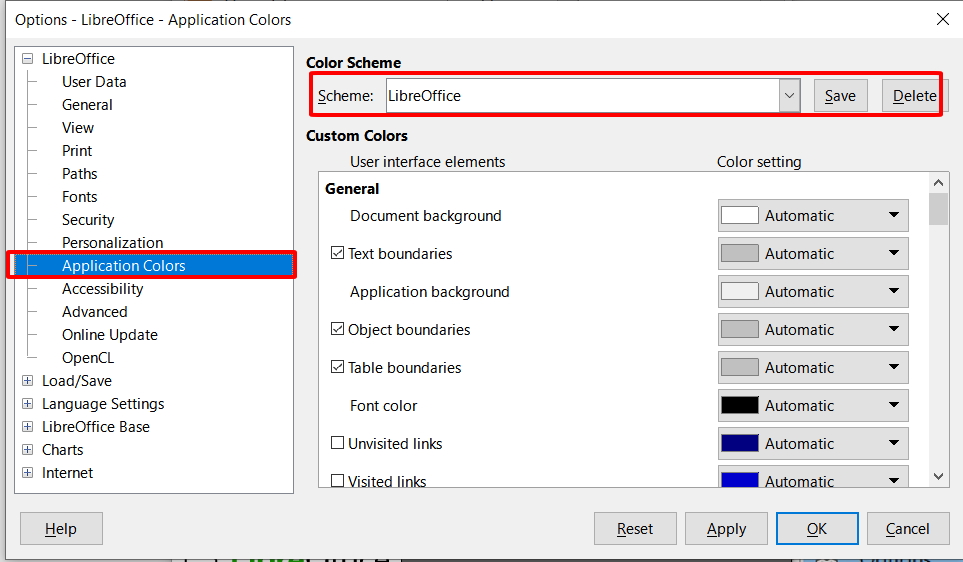The image size is (963, 562).
Task: Select User Data in the tree
Action: point(94,82)
